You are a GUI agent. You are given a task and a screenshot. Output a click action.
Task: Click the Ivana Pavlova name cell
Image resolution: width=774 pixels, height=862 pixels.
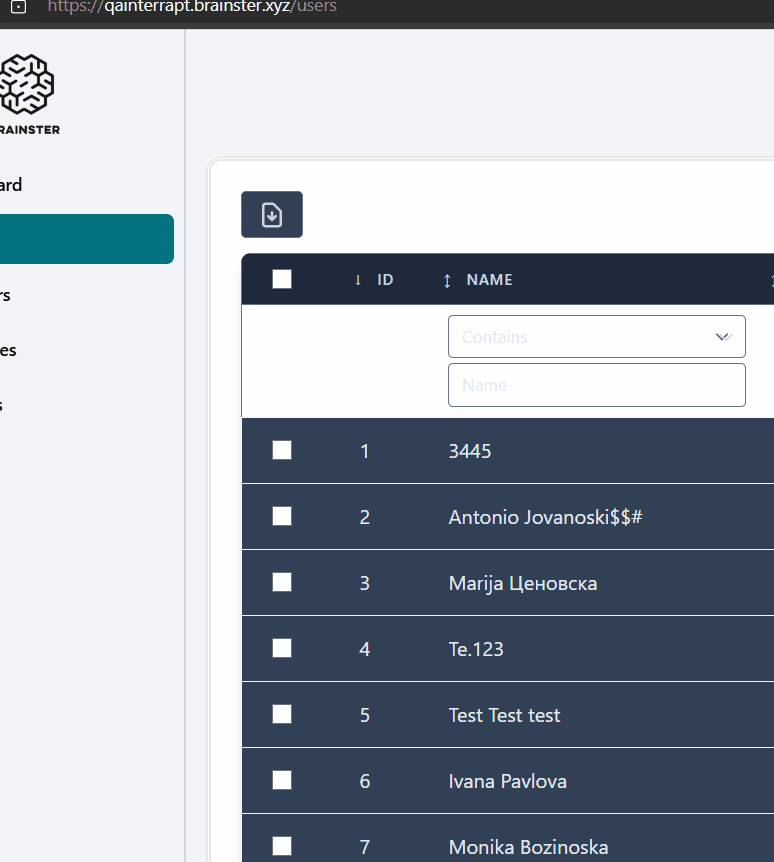click(x=507, y=781)
